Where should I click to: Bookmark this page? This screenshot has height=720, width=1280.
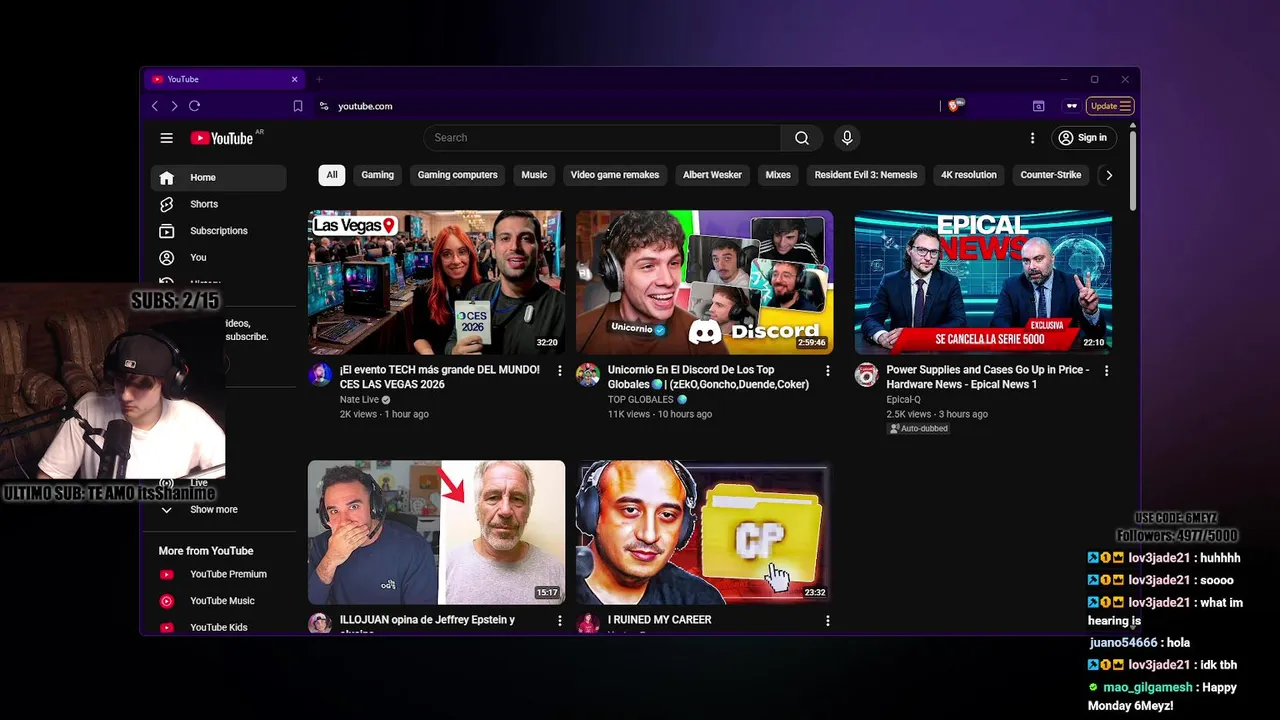tap(298, 106)
